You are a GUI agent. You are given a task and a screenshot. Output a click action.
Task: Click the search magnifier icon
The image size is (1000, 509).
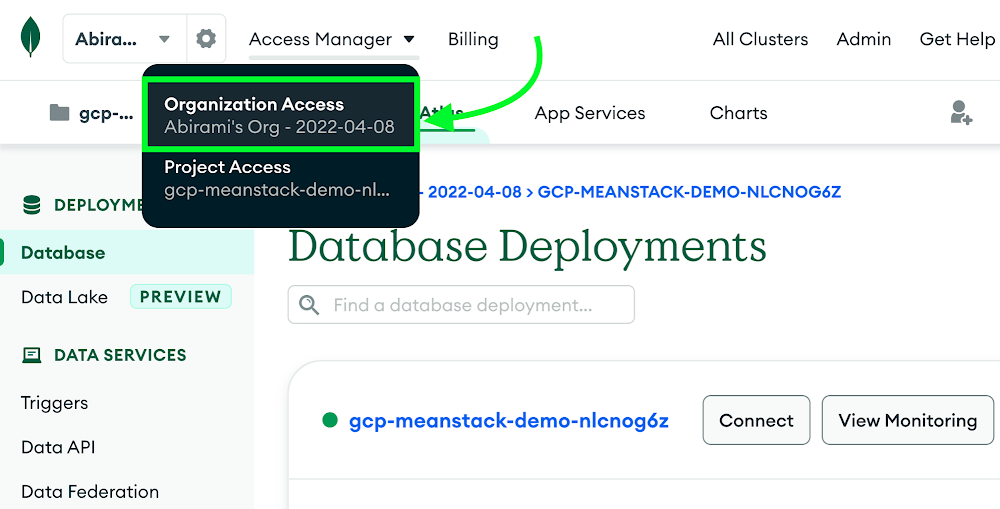point(309,304)
